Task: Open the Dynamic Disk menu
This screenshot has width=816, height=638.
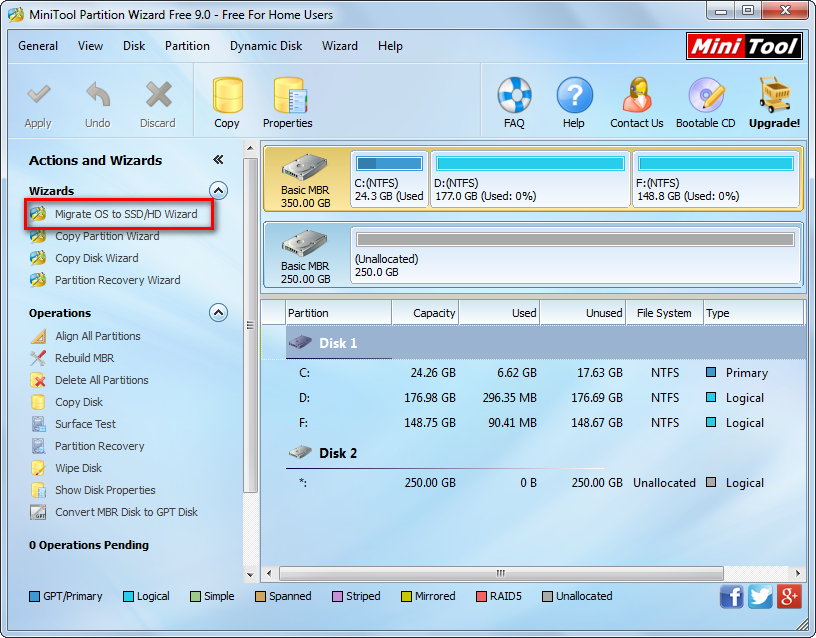Action: pyautogui.click(x=266, y=46)
